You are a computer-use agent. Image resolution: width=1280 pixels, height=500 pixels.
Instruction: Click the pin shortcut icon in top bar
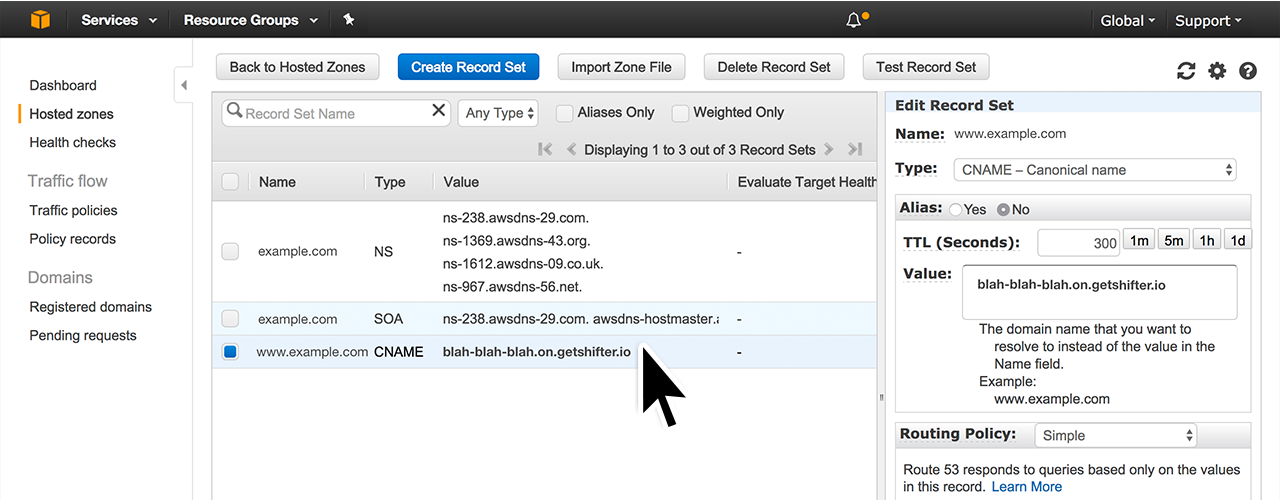coord(348,19)
